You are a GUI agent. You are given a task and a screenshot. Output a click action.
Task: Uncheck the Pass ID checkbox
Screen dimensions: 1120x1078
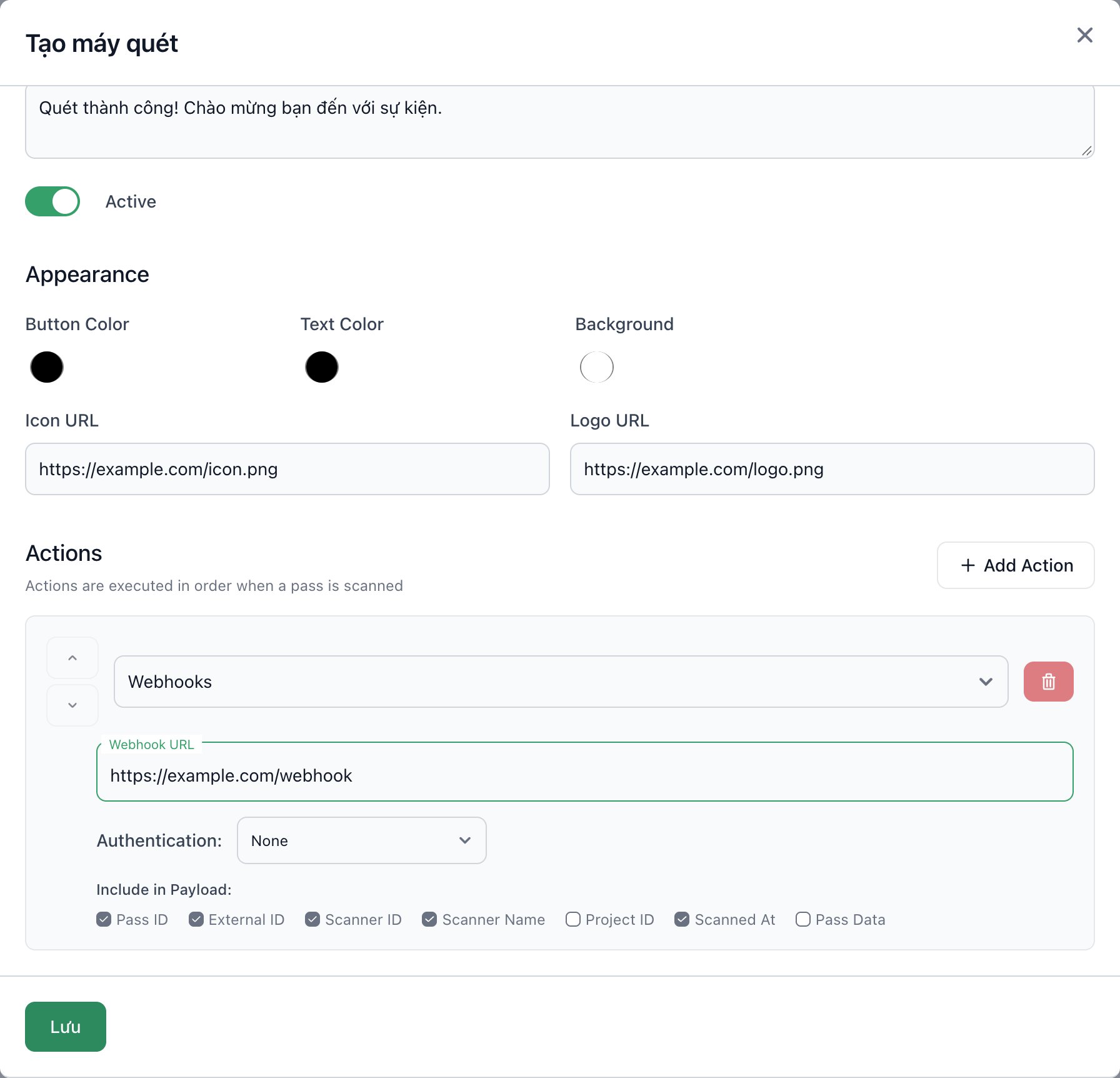click(x=104, y=919)
